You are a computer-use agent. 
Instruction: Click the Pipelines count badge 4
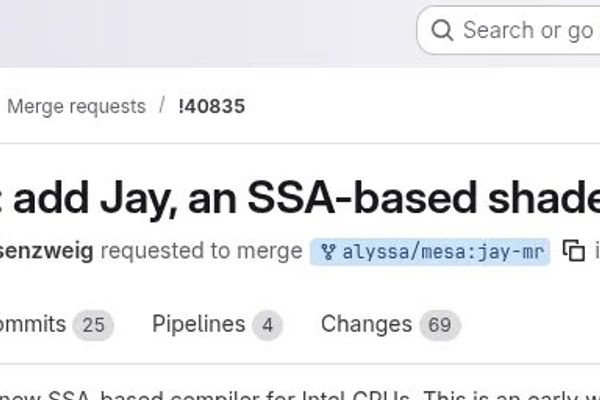coord(267,325)
